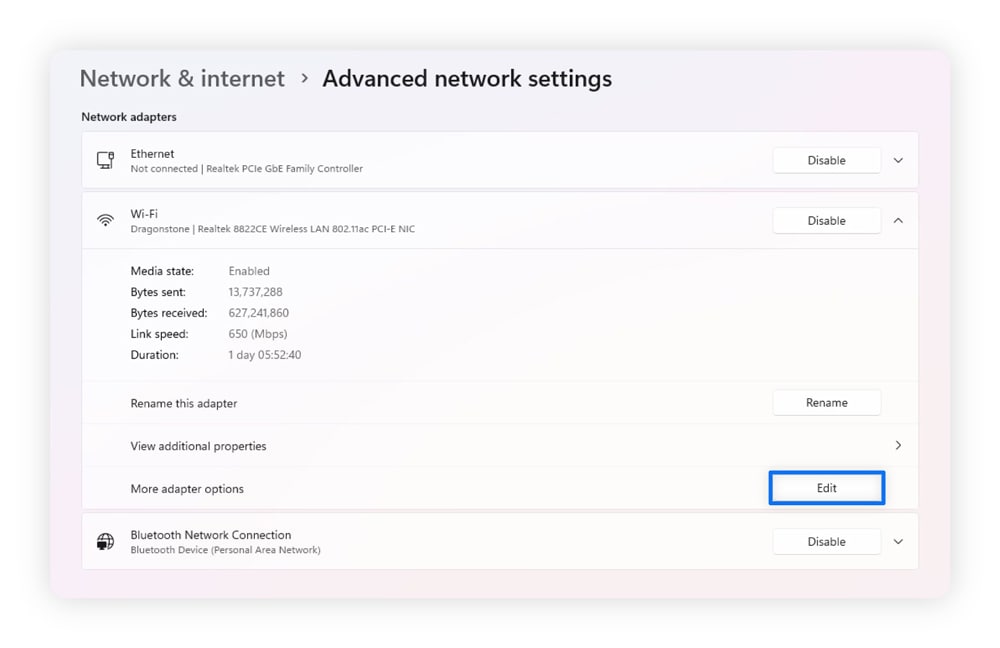
Task: Click the Advanced network settings breadcrumb
Action: click(x=466, y=78)
